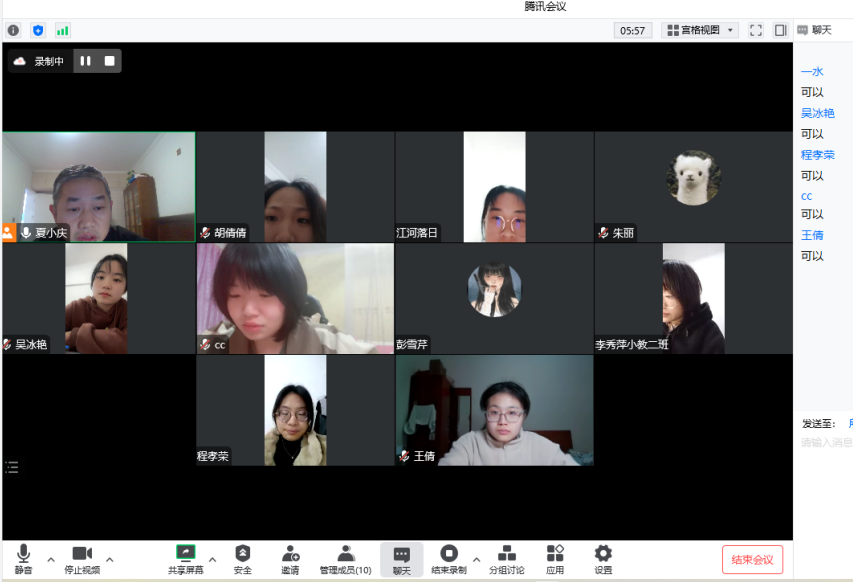Expand the arrow next to 共享屏幕
The image size is (853, 582).
[212, 559]
